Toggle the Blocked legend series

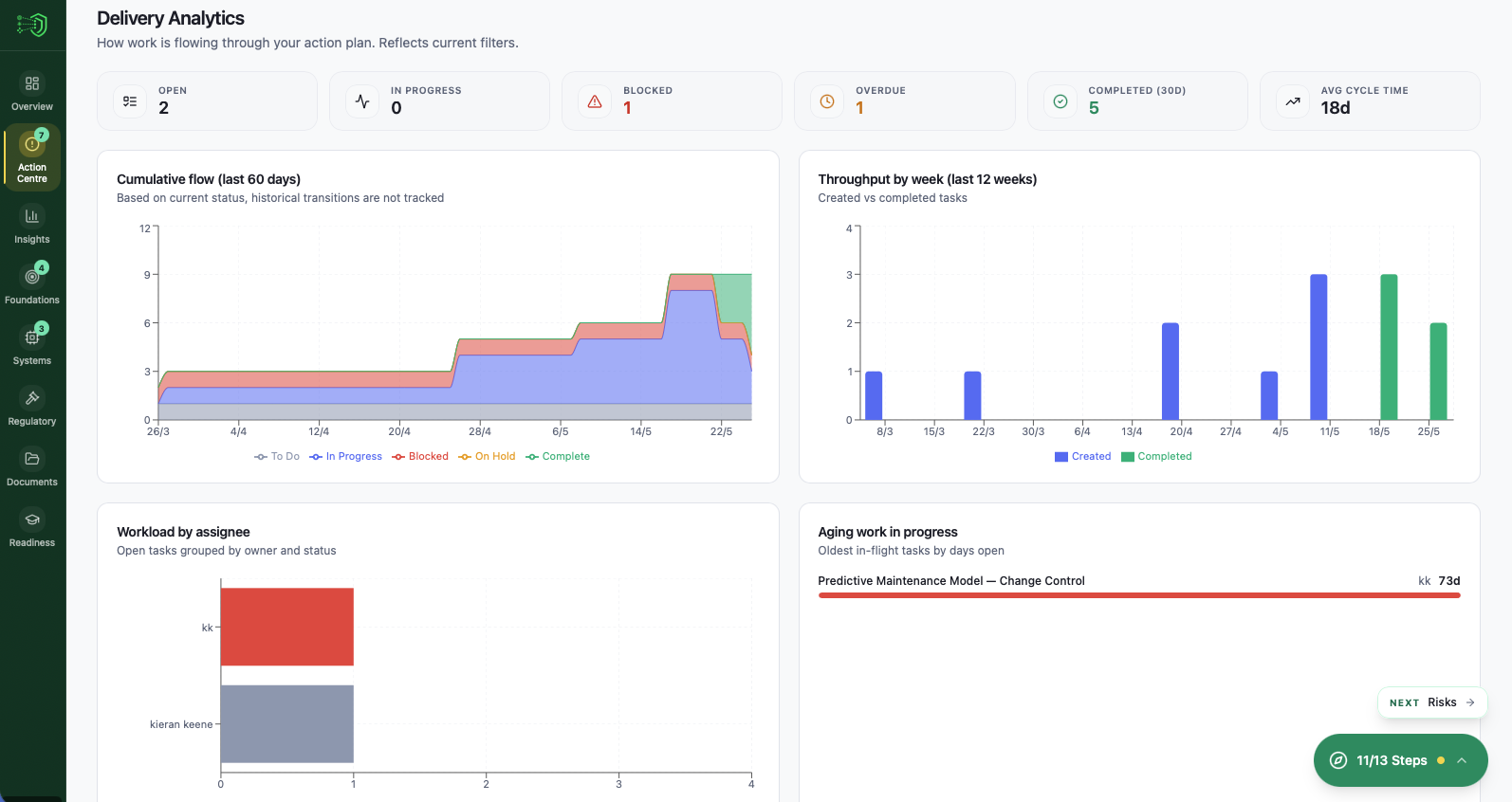(x=420, y=457)
